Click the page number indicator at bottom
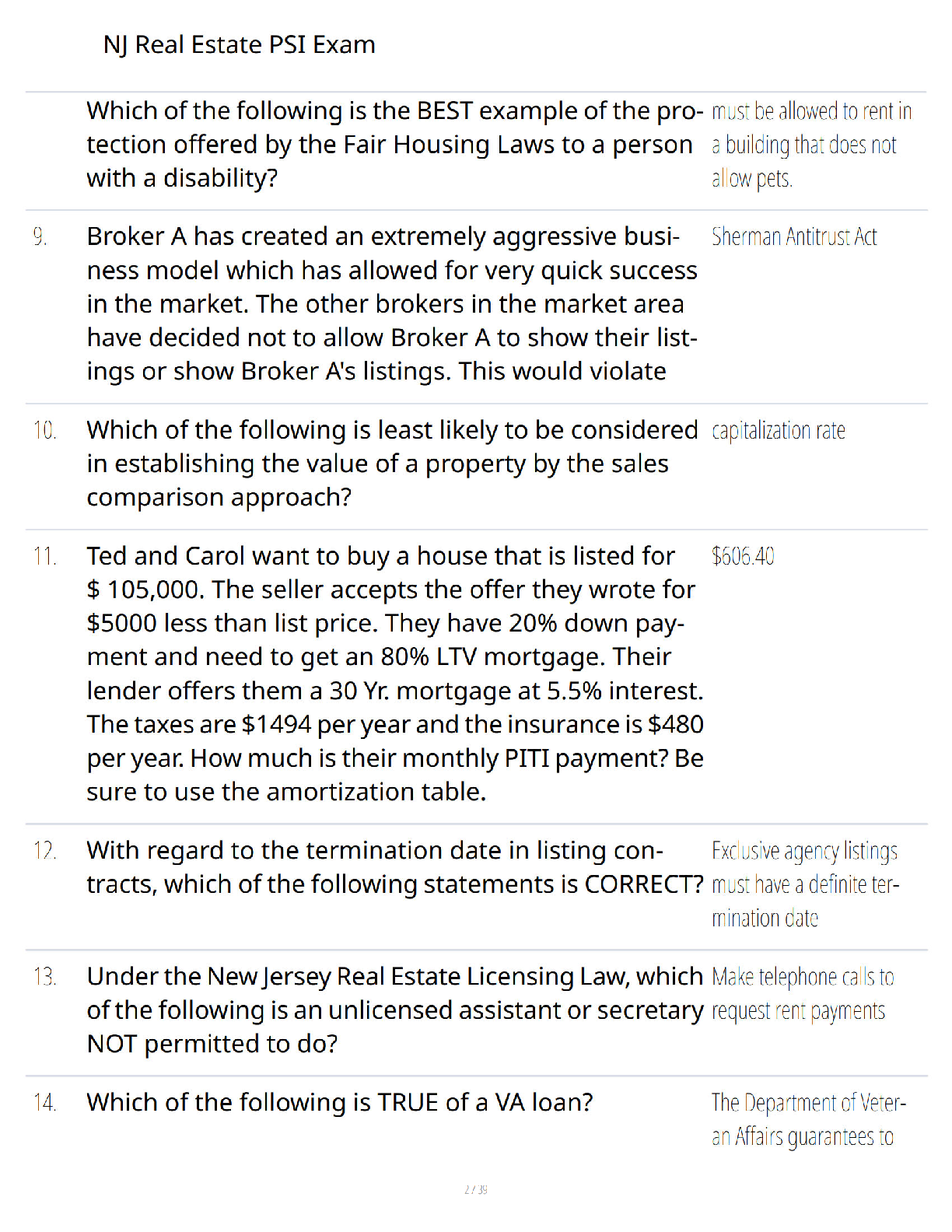 pos(476,1189)
